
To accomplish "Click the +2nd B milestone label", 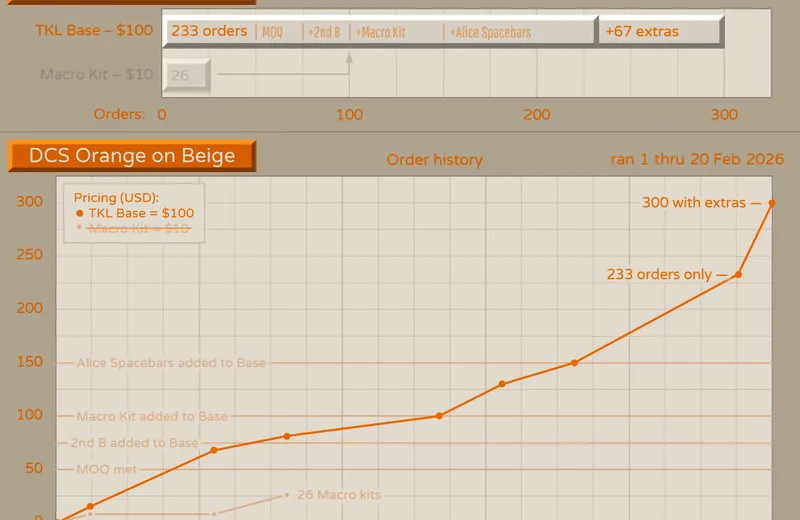I will 324,33.
